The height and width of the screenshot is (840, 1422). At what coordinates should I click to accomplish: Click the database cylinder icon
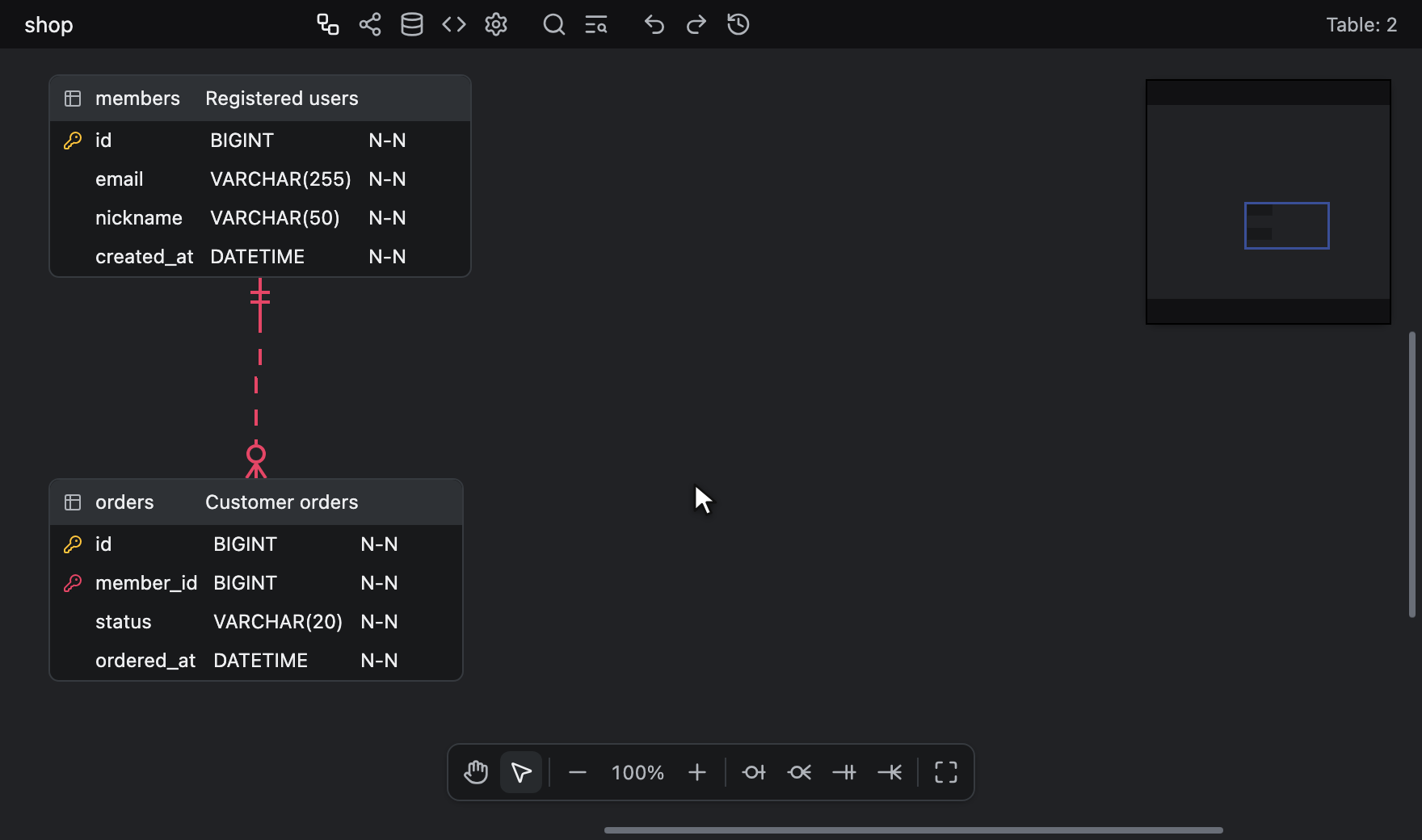(x=412, y=24)
